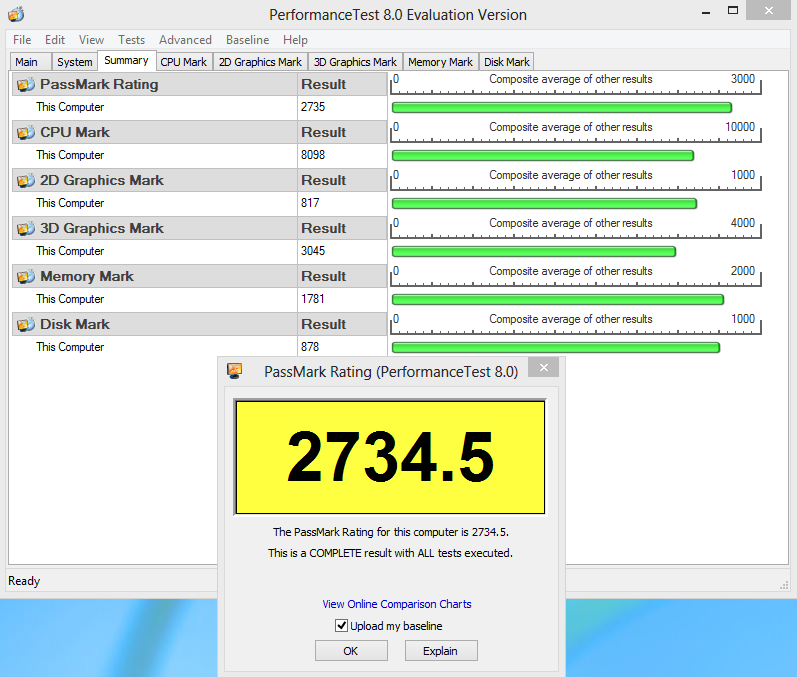The width and height of the screenshot is (797, 677).
Task: Click OK in the PassMark Rating dialog
Action: [351, 651]
